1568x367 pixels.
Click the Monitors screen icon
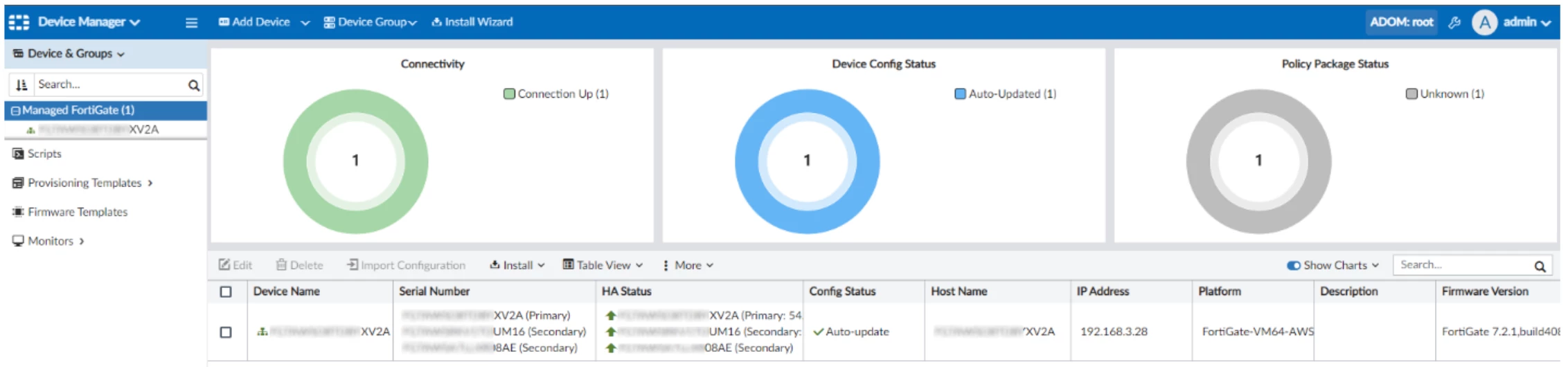(18, 241)
